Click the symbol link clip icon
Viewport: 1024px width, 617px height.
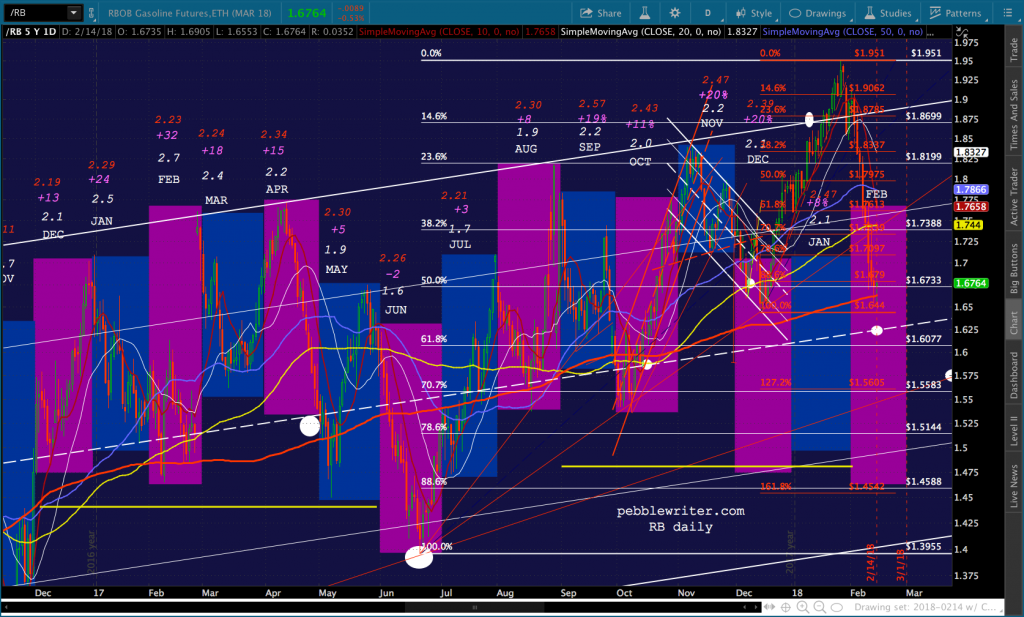tap(91, 12)
